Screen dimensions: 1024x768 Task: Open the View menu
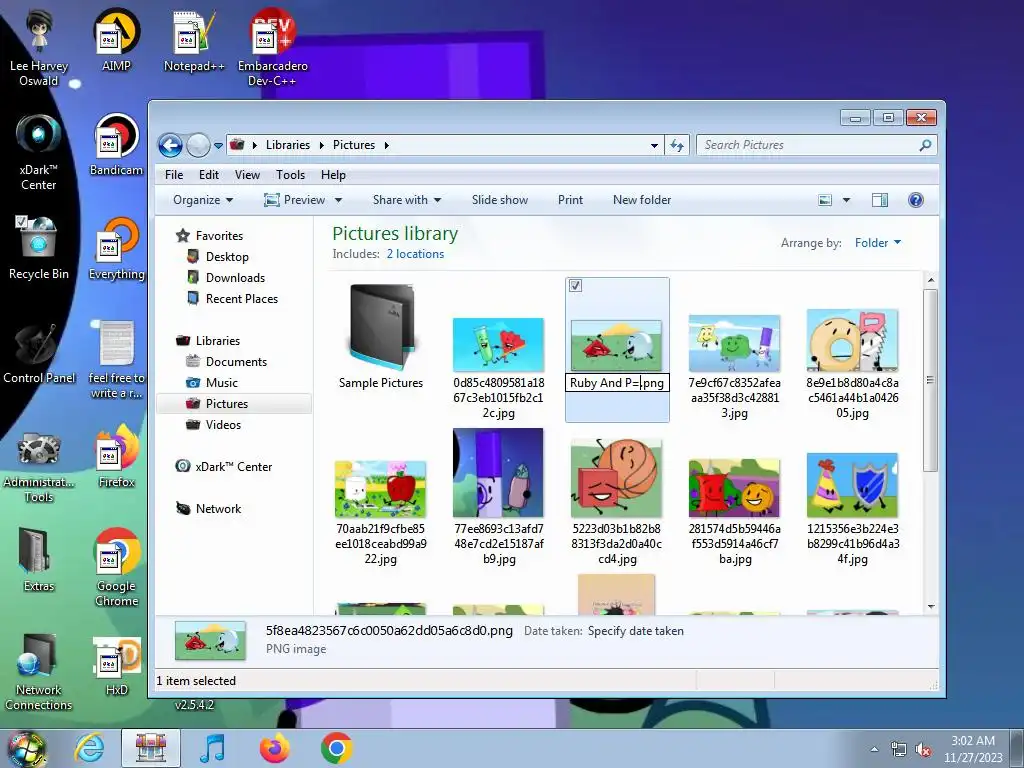pos(247,175)
